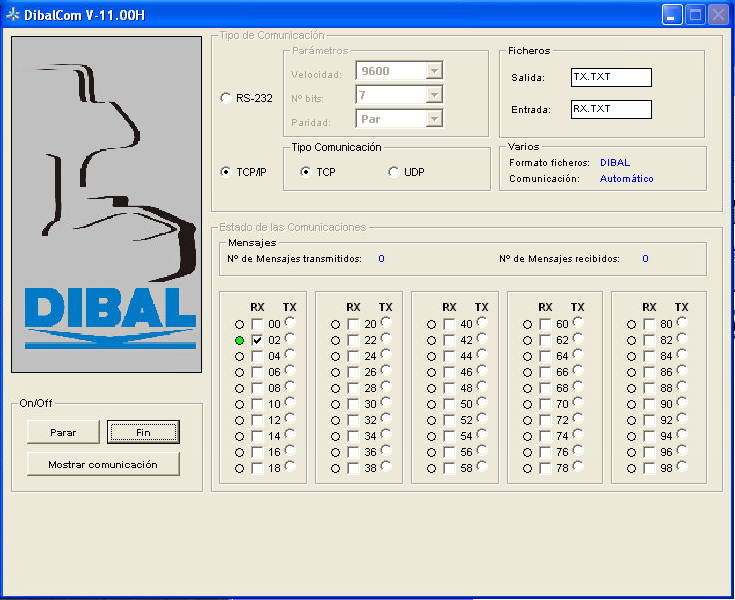Screen dimensions: 735x600
Task: Open the Velocidad 9600 dropdown
Action: coord(434,71)
